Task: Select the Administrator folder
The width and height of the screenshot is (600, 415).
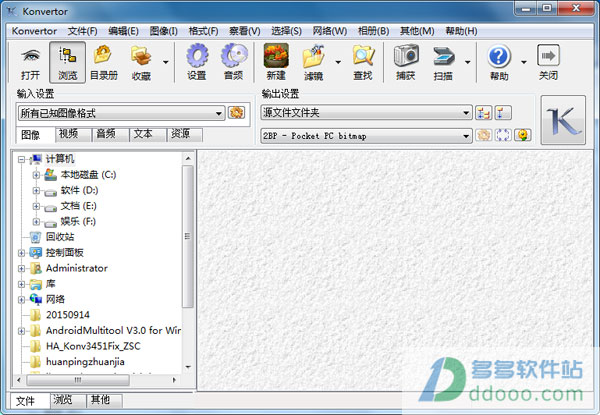Action: [77, 268]
